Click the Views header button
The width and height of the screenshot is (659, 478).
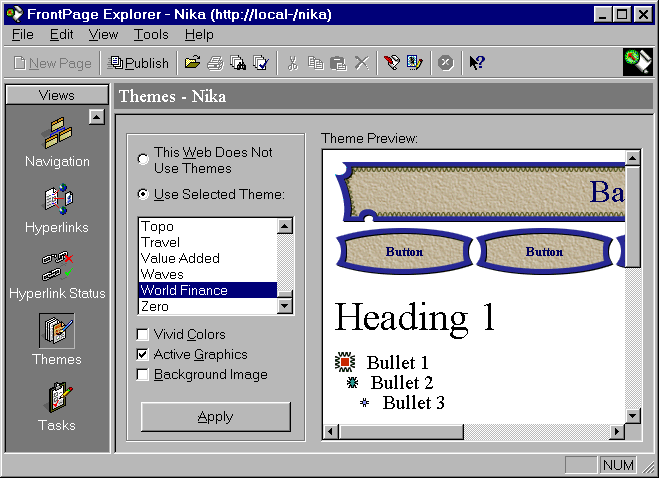tap(57, 95)
